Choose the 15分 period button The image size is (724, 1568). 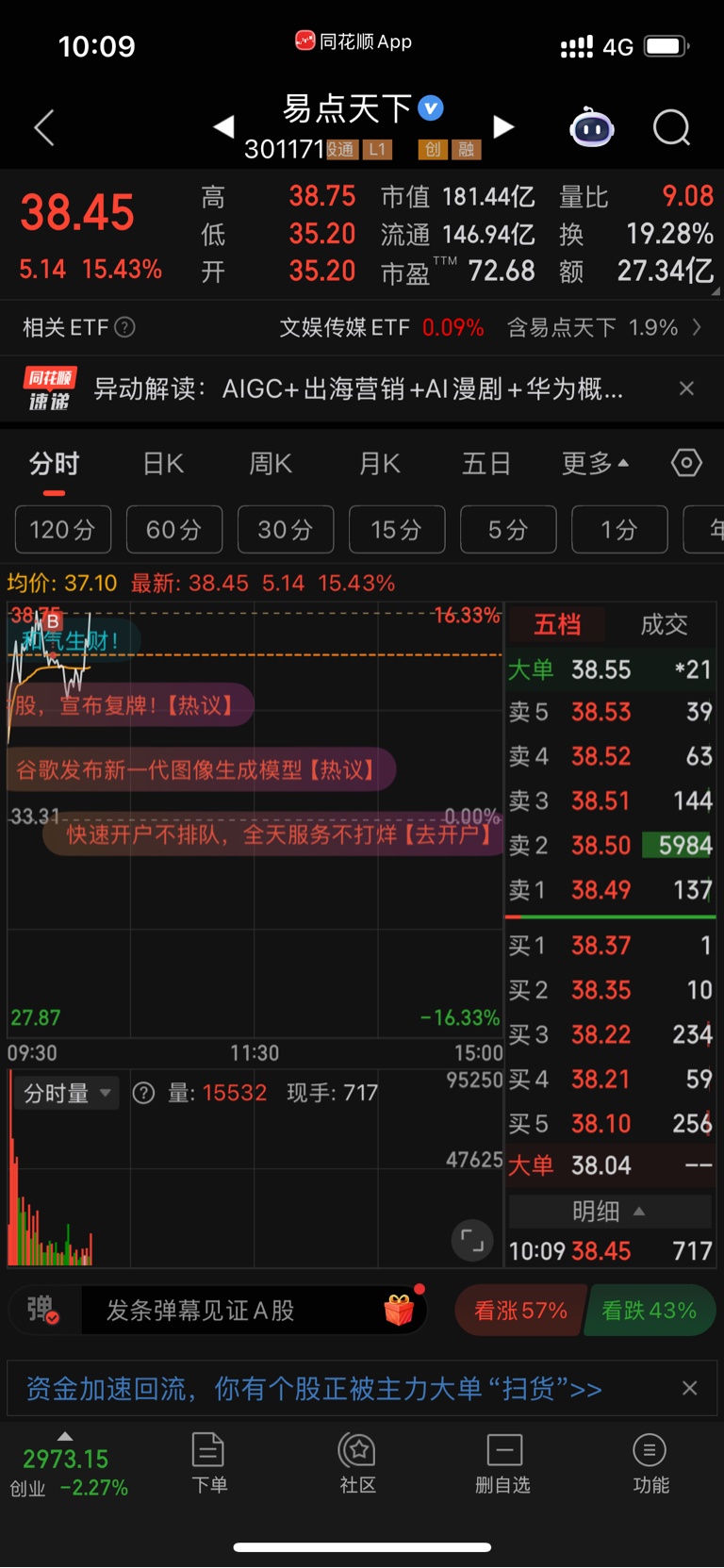click(x=397, y=529)
